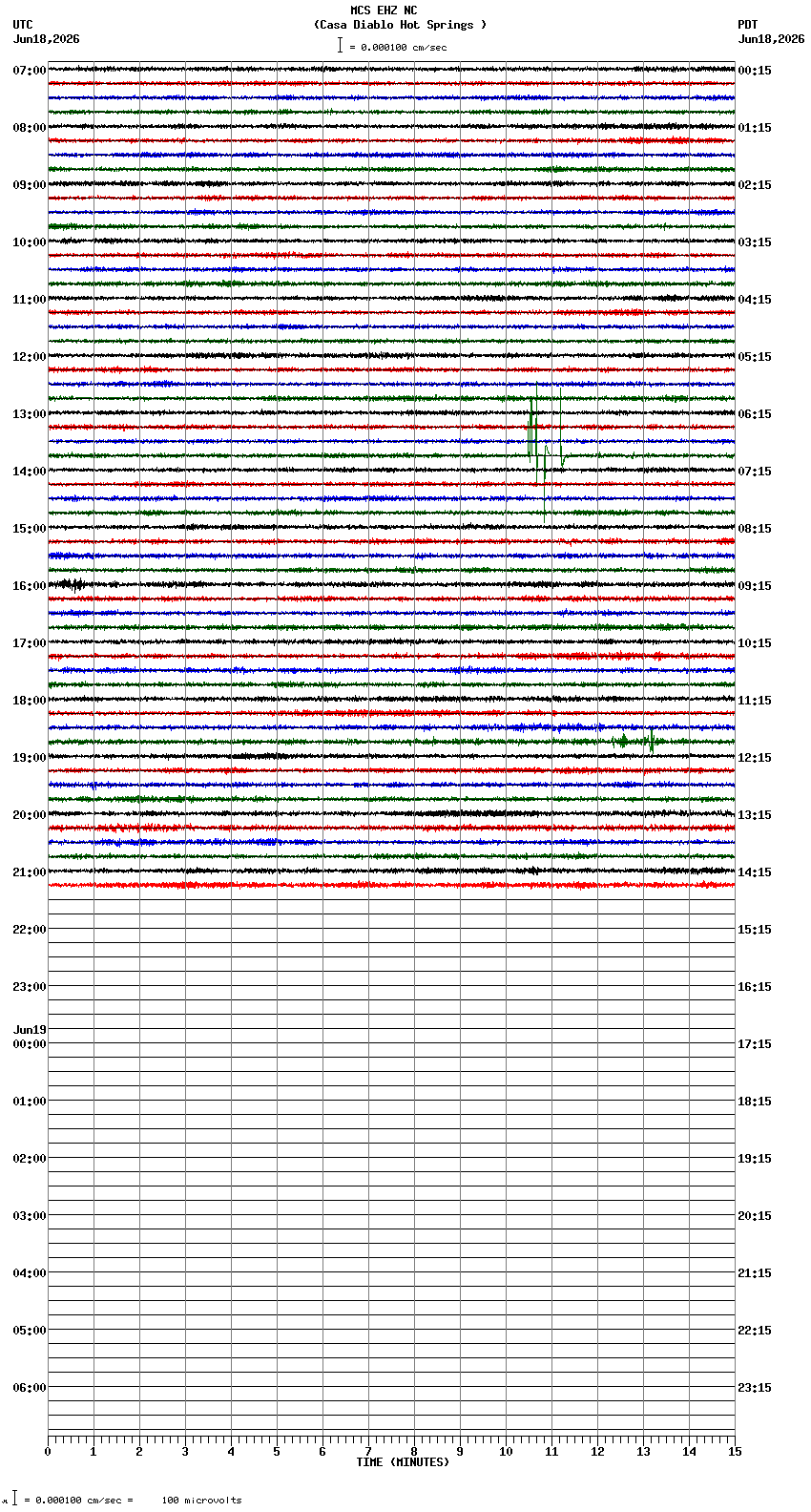Click the '21:00' UTC time label

pos(30,872)
